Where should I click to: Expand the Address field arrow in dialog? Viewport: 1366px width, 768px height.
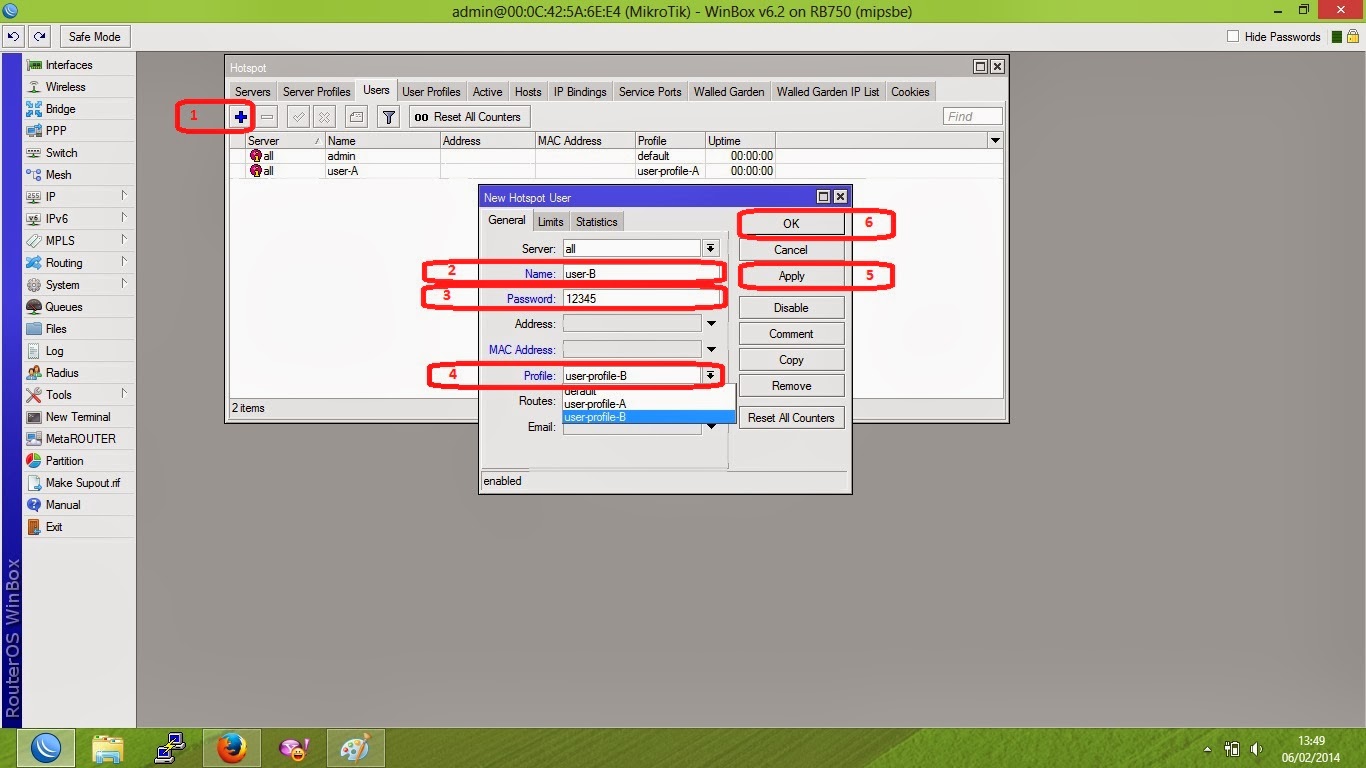point(711,324)
